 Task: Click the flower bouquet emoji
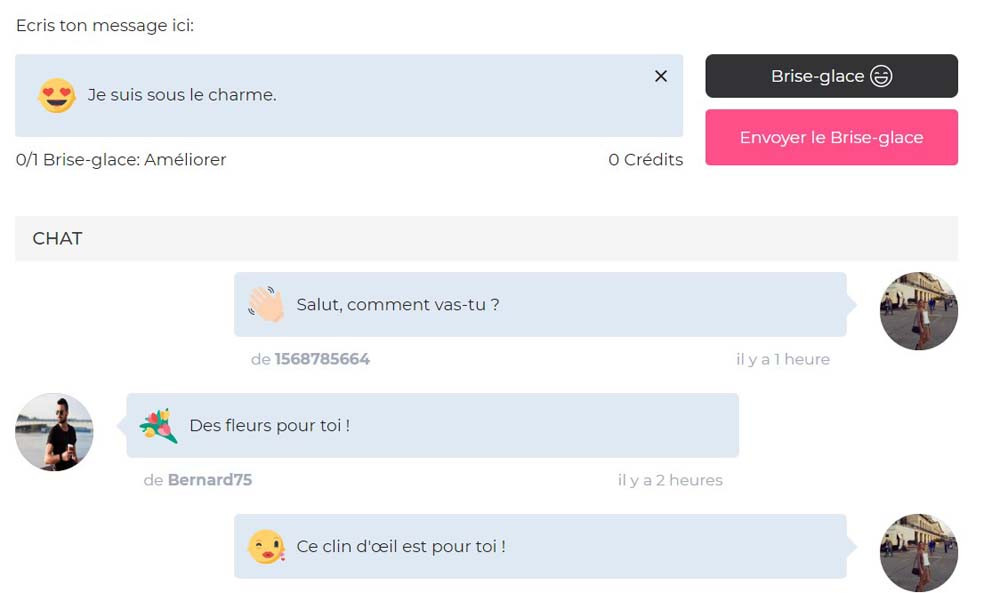tap(158, 426)
